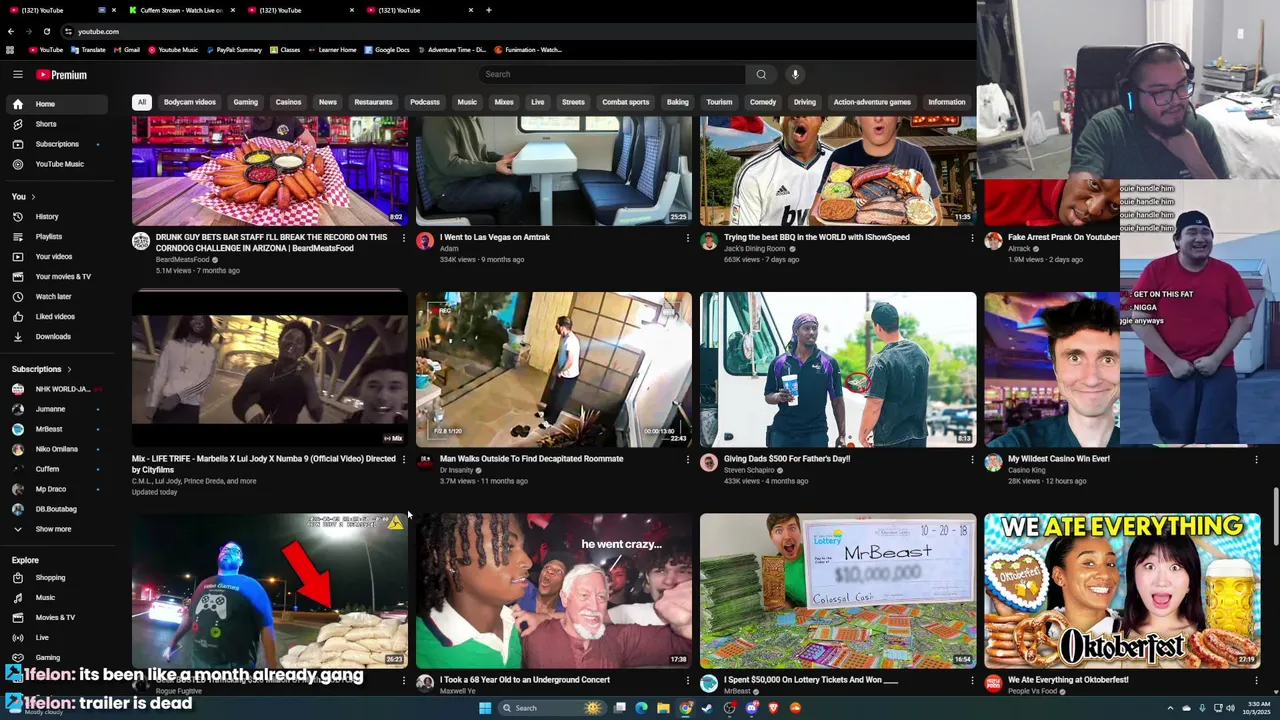
Task: Click browser back arrow
Action: pyautogui.click(x=11, y=31)
